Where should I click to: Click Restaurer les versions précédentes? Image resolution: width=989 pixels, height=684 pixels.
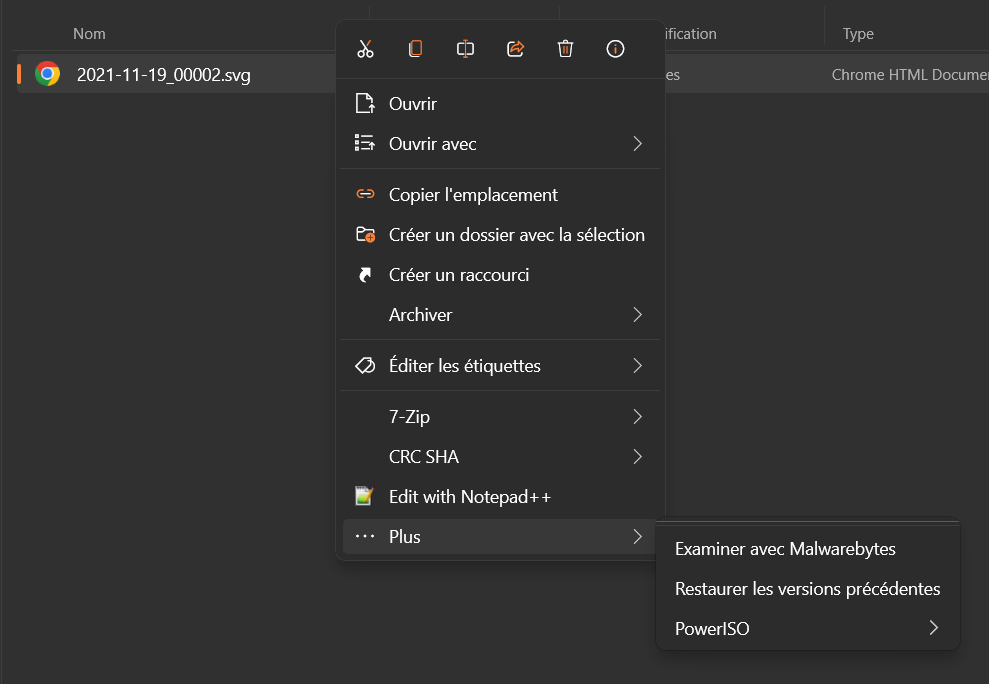pos(807,588)
